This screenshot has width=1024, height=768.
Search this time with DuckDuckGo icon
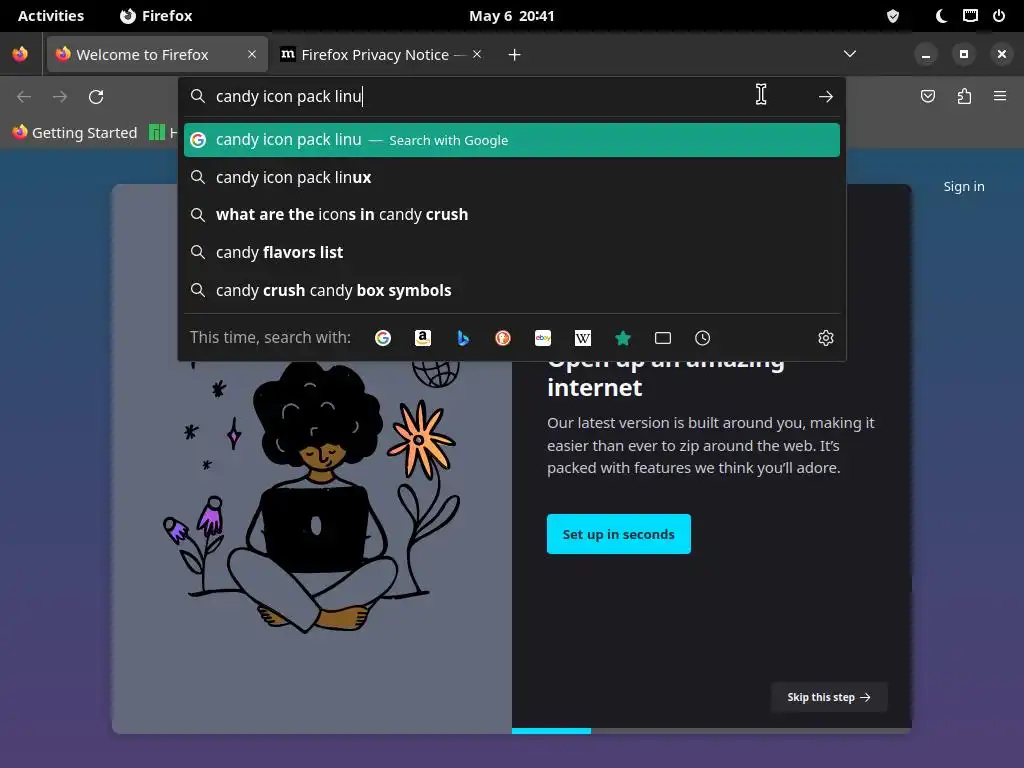pos(503,338)
